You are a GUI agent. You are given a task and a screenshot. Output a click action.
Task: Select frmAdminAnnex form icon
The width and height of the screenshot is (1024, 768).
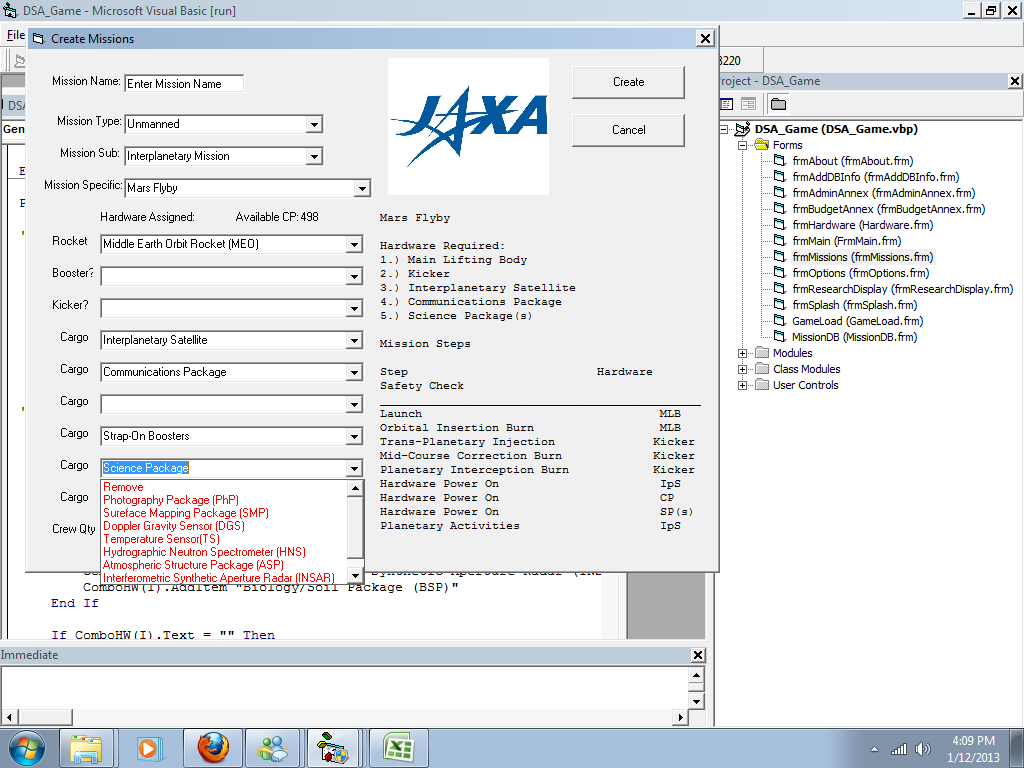pyautogui.click(x=780, y=193)
